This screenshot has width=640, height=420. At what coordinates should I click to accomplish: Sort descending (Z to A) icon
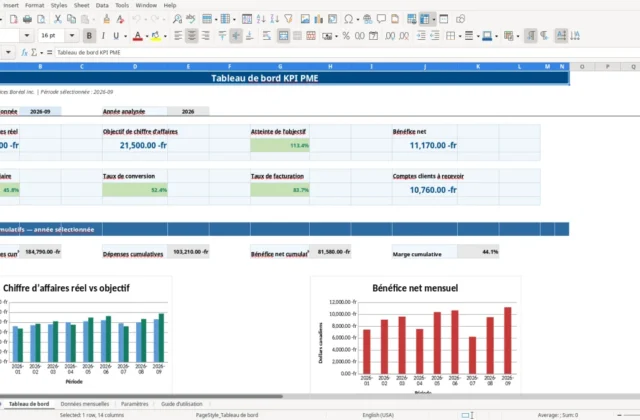pos(275,19)
